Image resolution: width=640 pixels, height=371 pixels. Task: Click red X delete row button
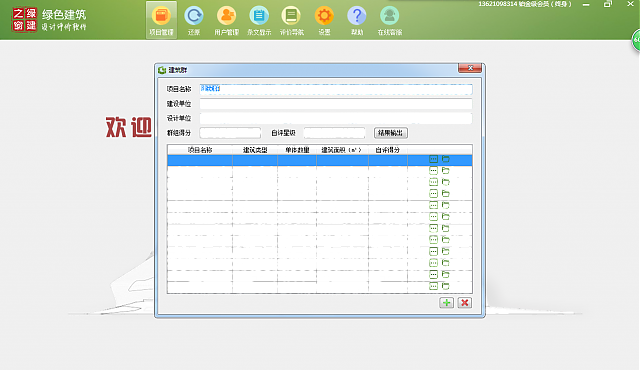pos(464,303)
